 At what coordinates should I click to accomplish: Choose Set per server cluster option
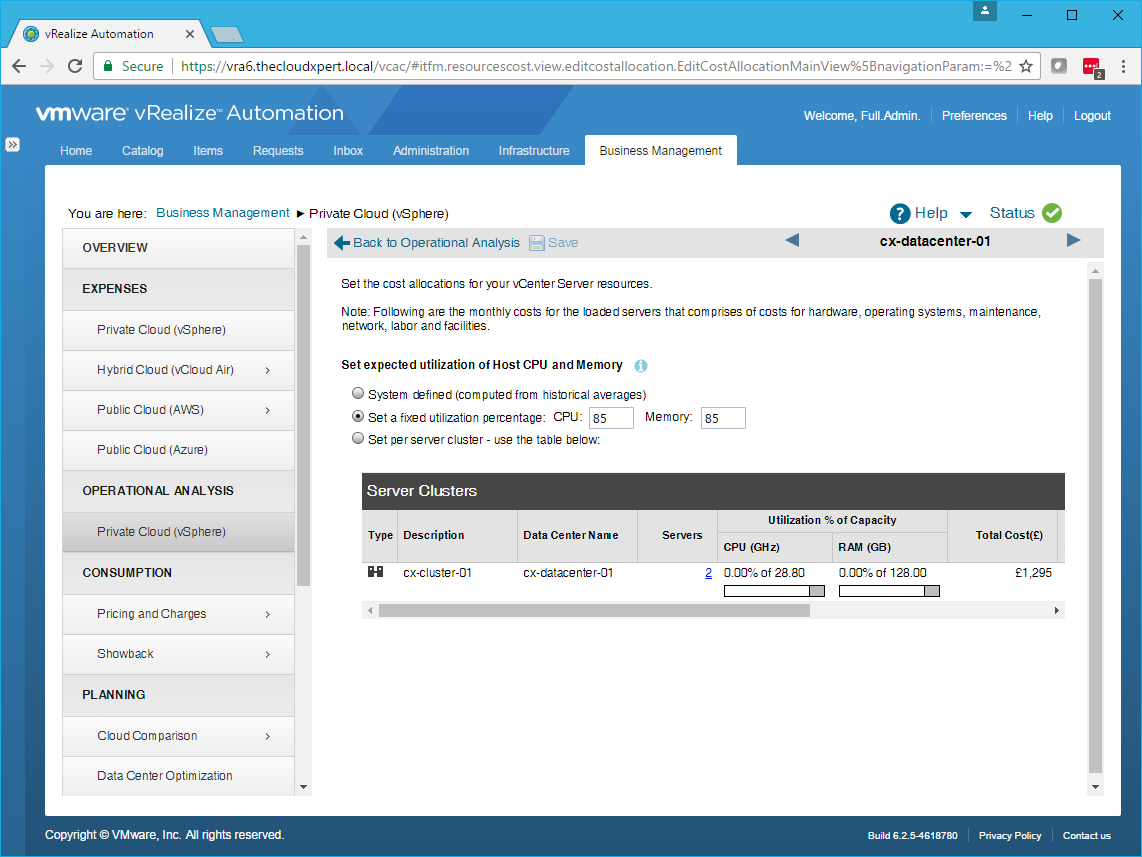[x=358, y=439]
